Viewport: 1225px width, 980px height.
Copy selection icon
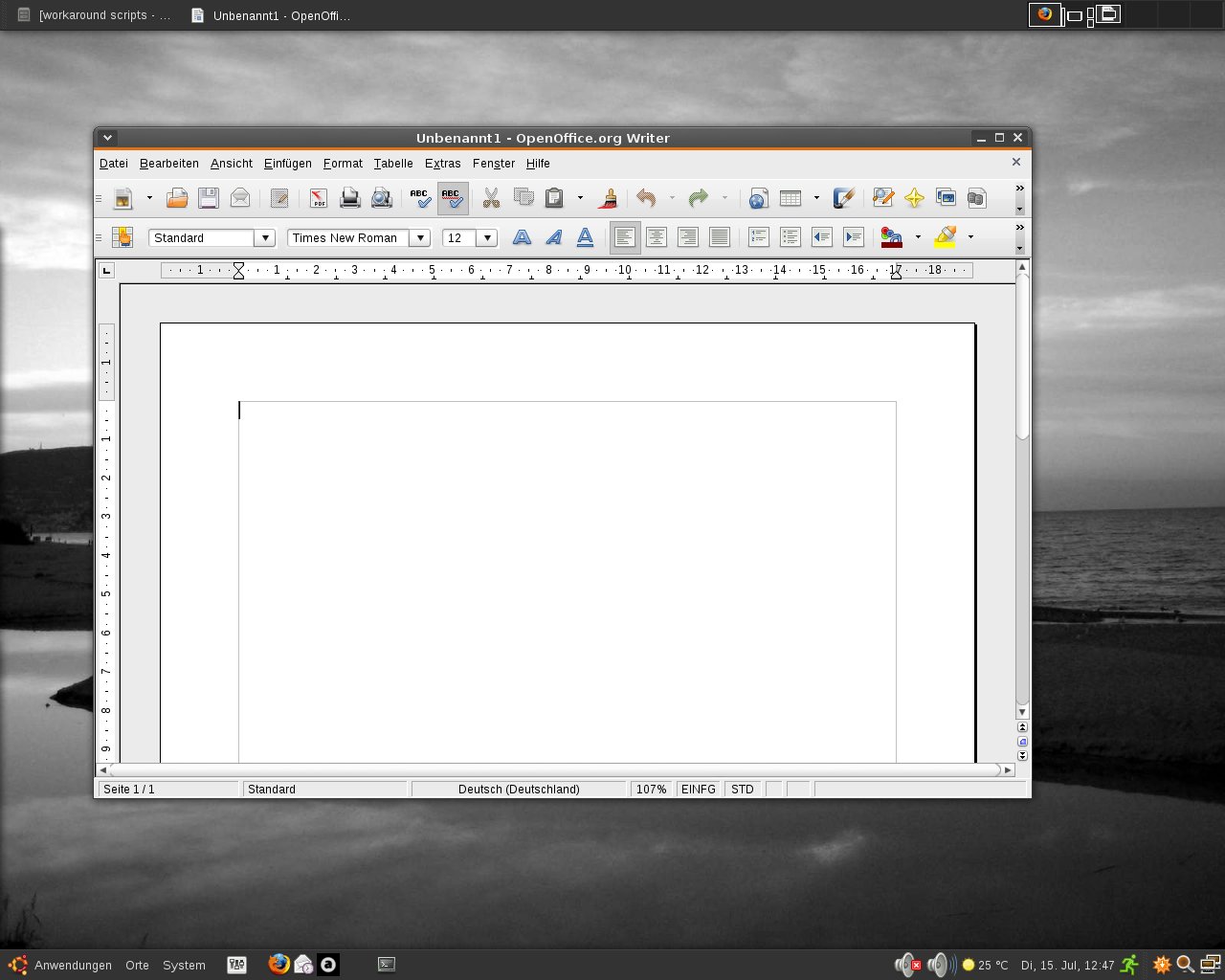[523, 198]
